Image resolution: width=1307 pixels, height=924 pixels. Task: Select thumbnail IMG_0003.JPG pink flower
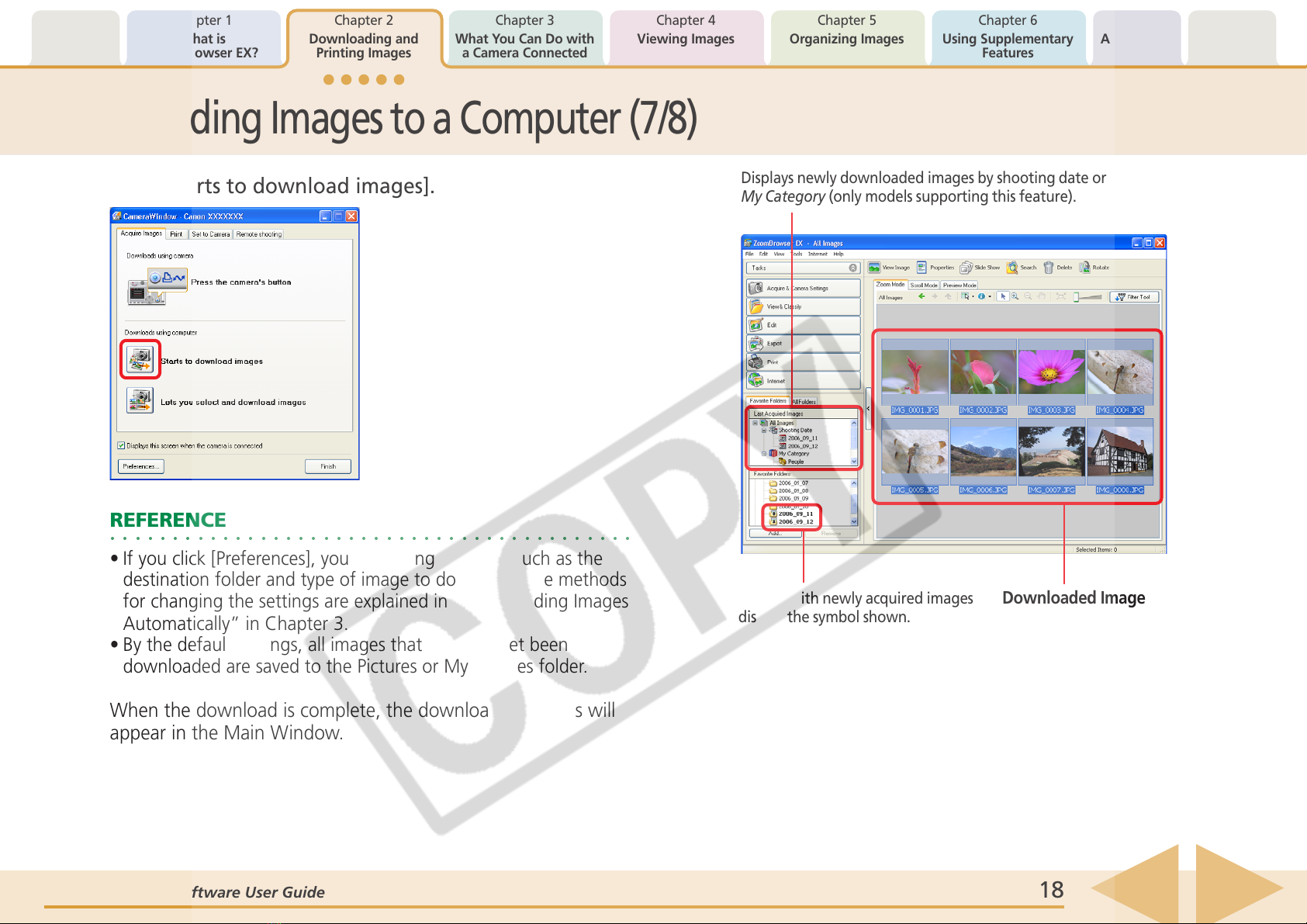(1051, 375)
